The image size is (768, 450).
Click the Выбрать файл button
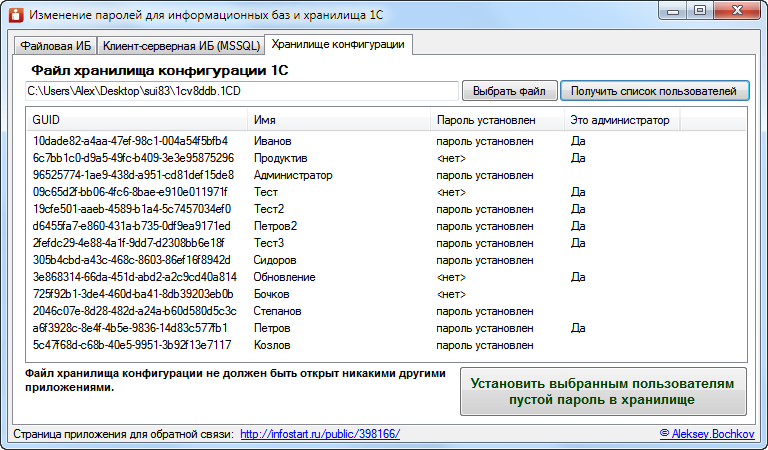(x=509, y=91)
